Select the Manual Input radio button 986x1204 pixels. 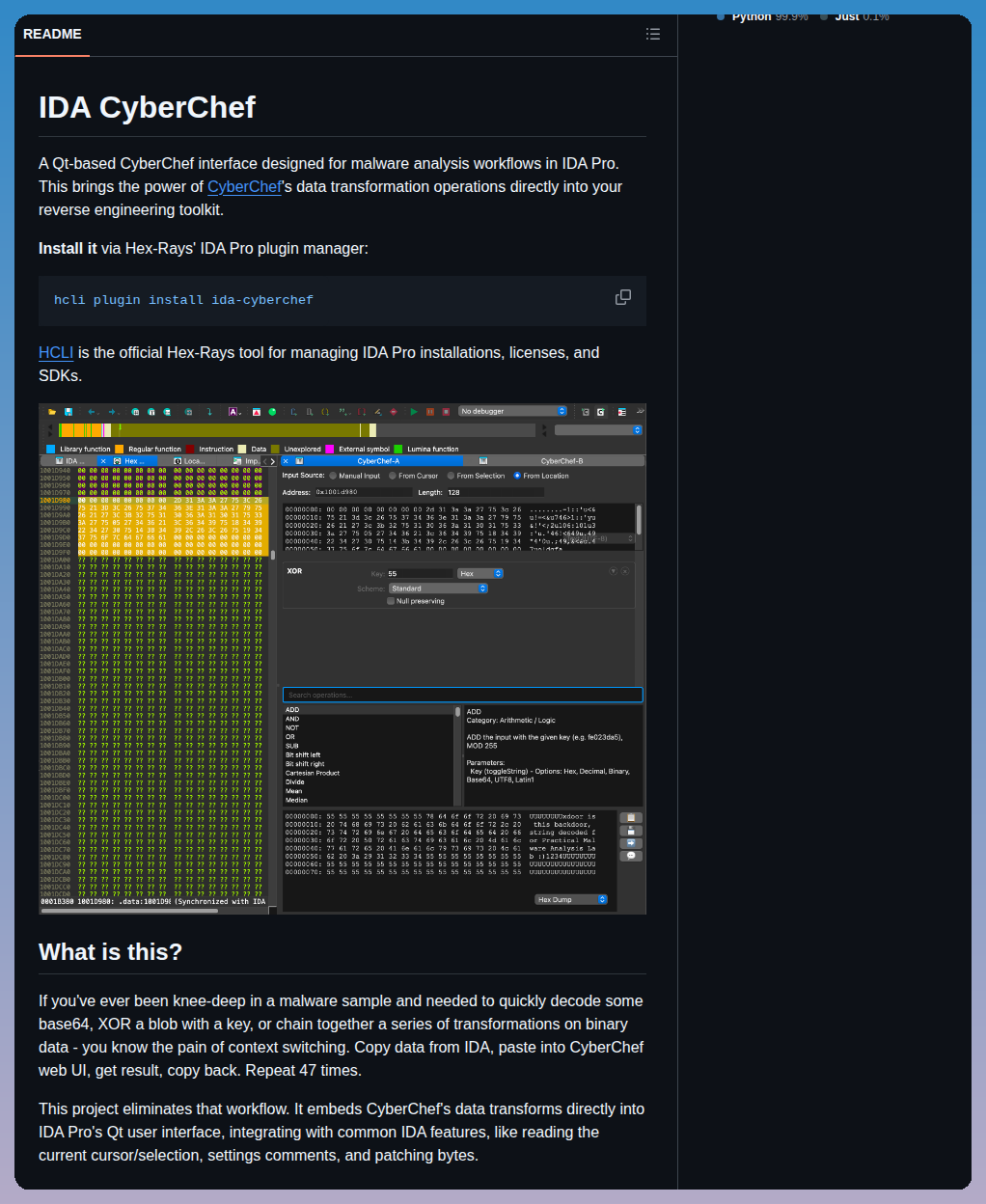click(x=333, y=476)
